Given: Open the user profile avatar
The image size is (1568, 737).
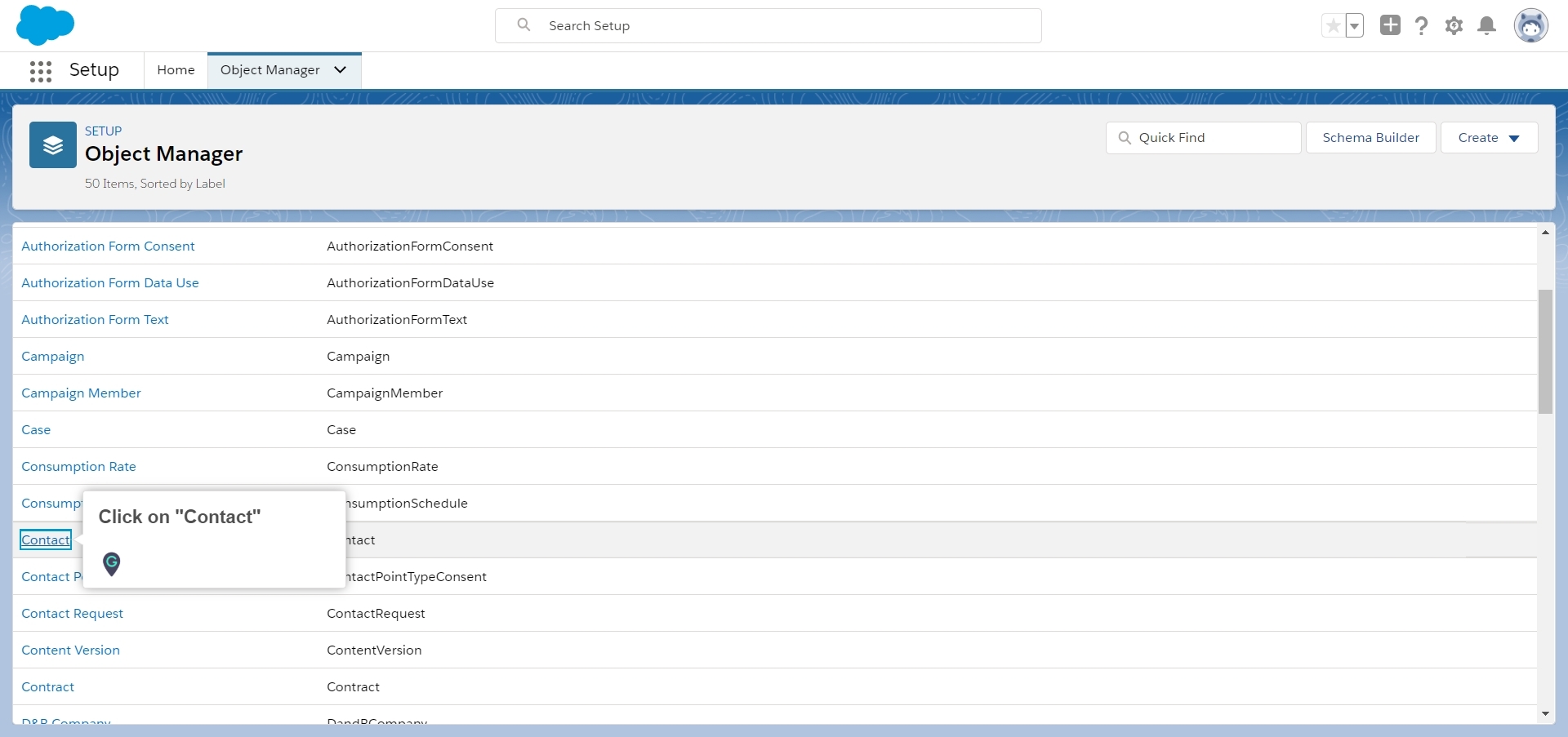Looking at the screenshot, I should pyautogui.click(x=1530, y=26).
